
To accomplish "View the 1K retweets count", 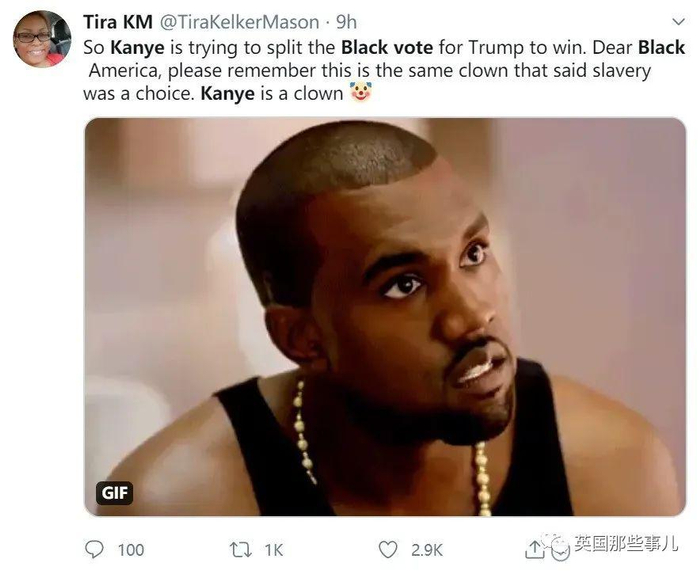I will point(274,550).
